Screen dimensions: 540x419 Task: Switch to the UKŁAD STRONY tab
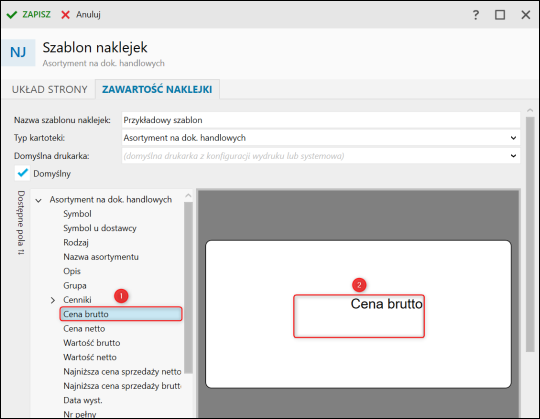pyautogui.click(x=50, y=90)
